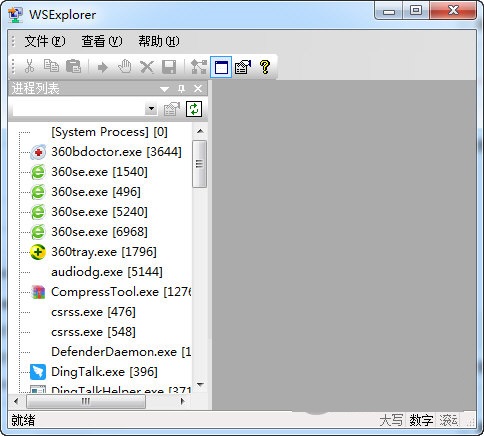Open the options properties toolbar icon
The height and width of the screenshot is (436, 484).
243,67
